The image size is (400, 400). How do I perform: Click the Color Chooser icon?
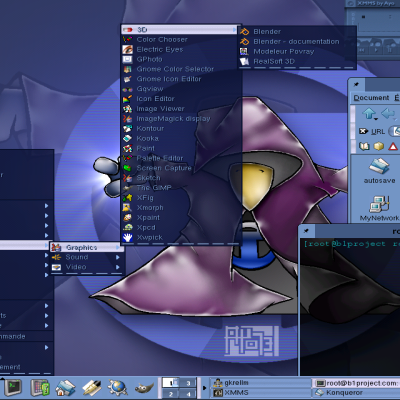[x=127, y=40]
